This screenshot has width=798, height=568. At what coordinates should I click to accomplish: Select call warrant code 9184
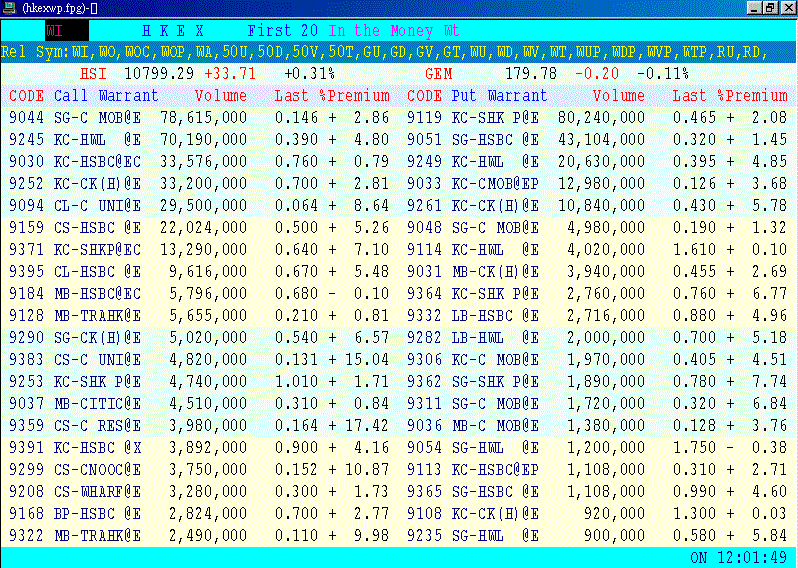[26, 294]
